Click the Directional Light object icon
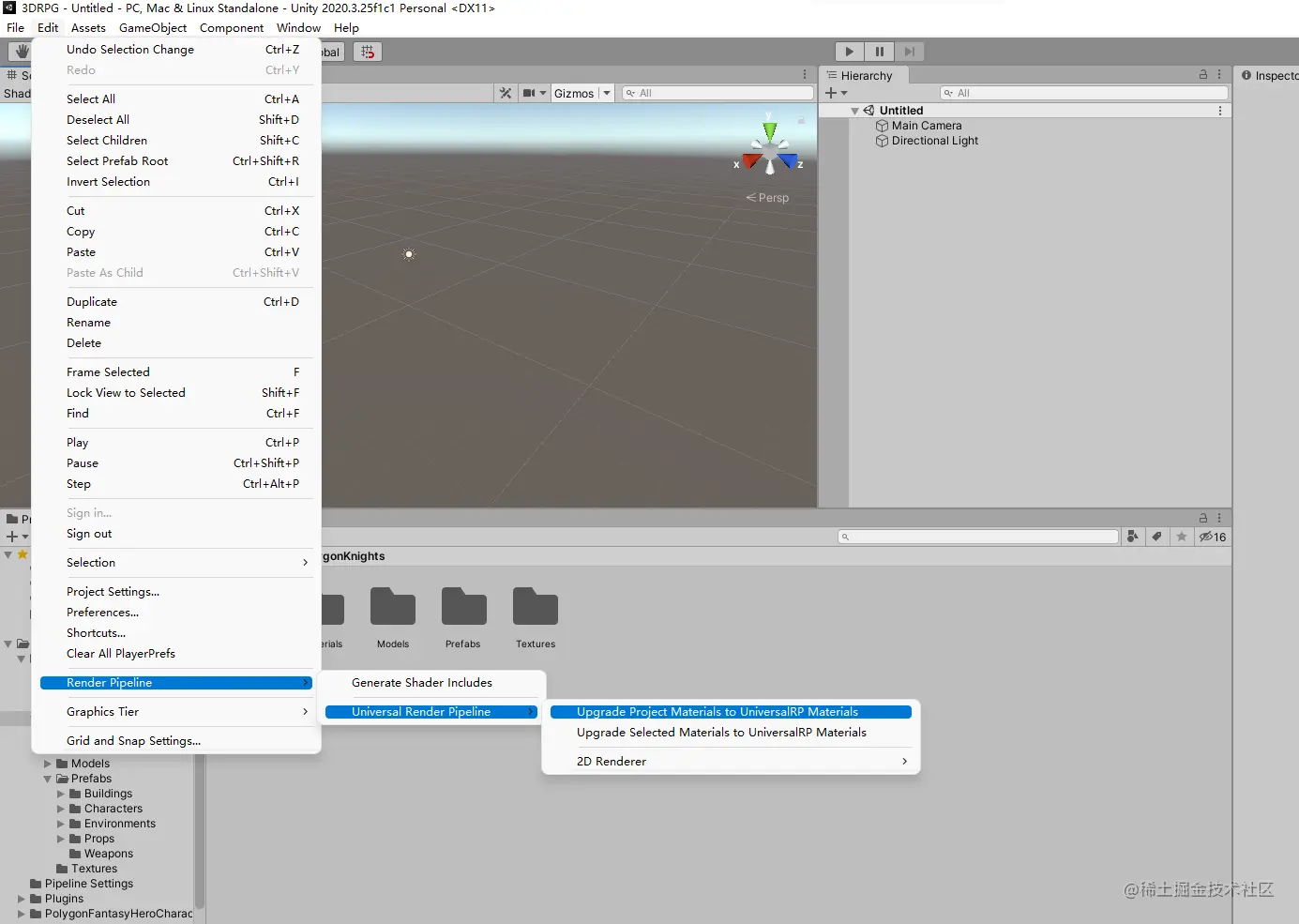1299x924 pixels. (882, 141)
